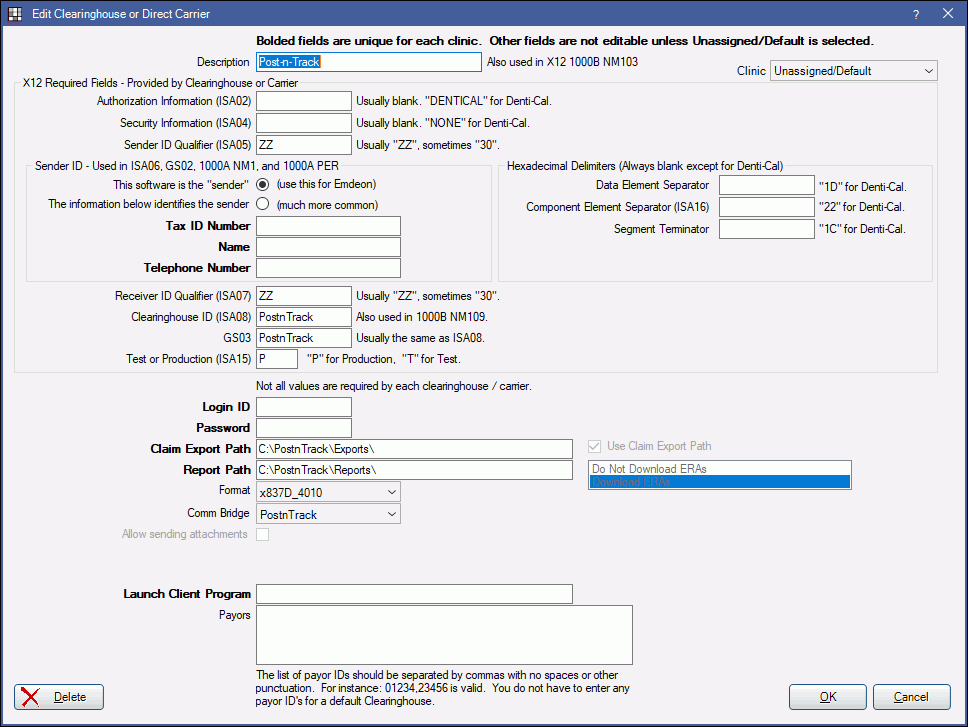Click the Test or Production (ISA15) field
Screen dimensions: 968x727
coord(277,359)
